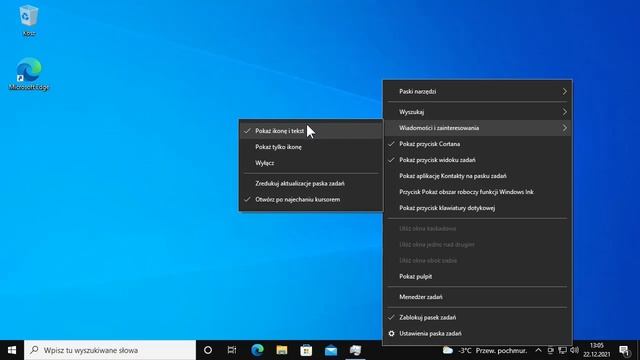Screen dimensions: 640x360
Task: Choose 'Wyłącz' to turn off news
Action: (311, 163)
